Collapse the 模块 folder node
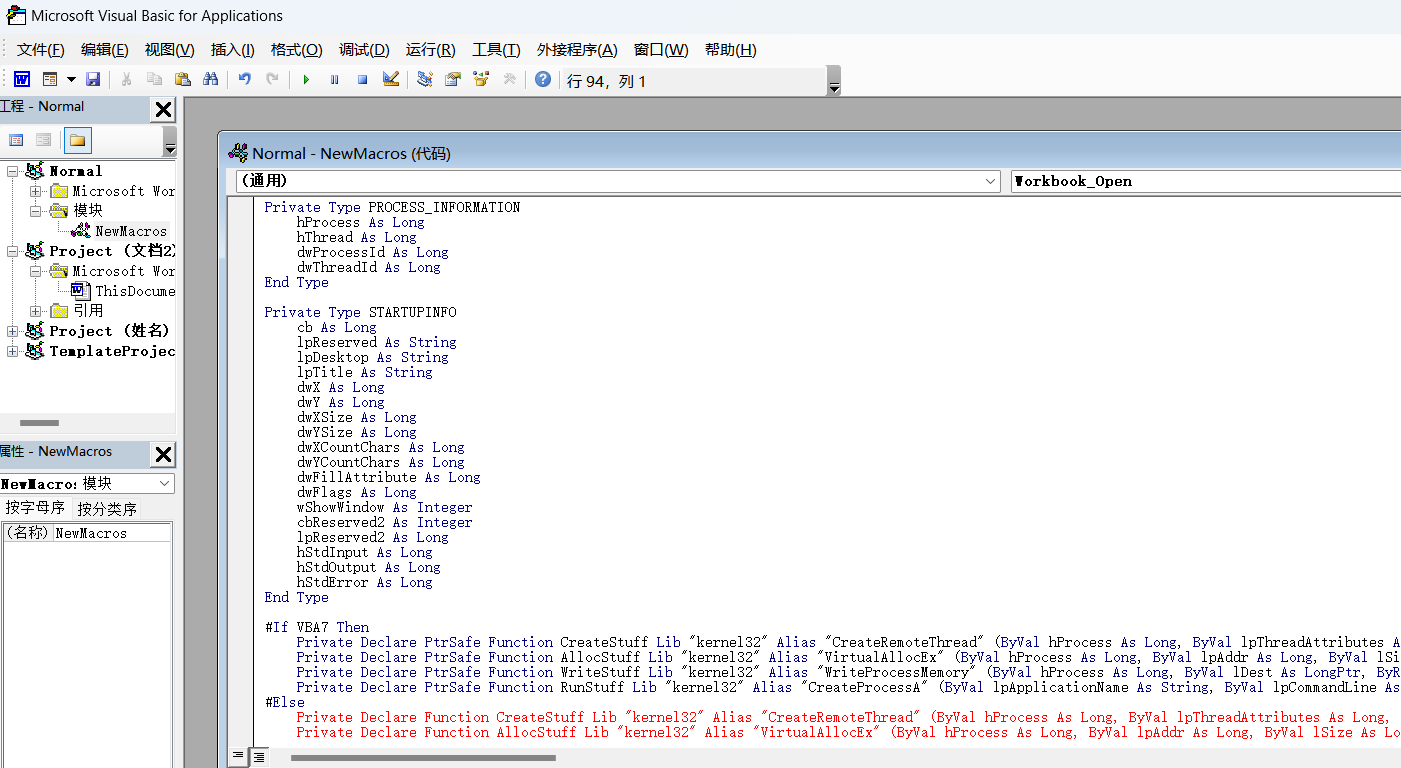1401x768 pixels. (35, 211)
